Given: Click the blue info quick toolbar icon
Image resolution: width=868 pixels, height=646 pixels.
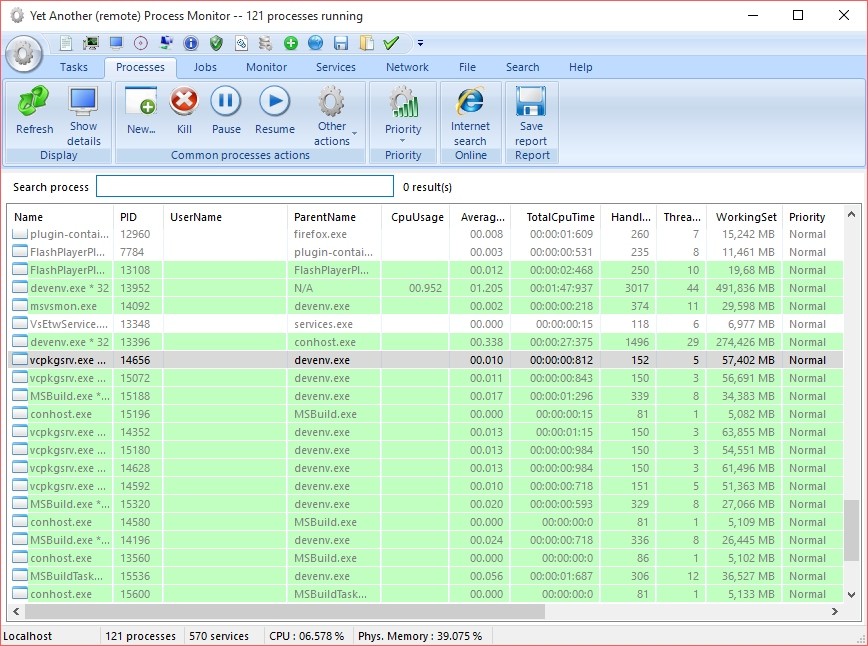Looking at the screenshot, I should click(x=191, y=43).
